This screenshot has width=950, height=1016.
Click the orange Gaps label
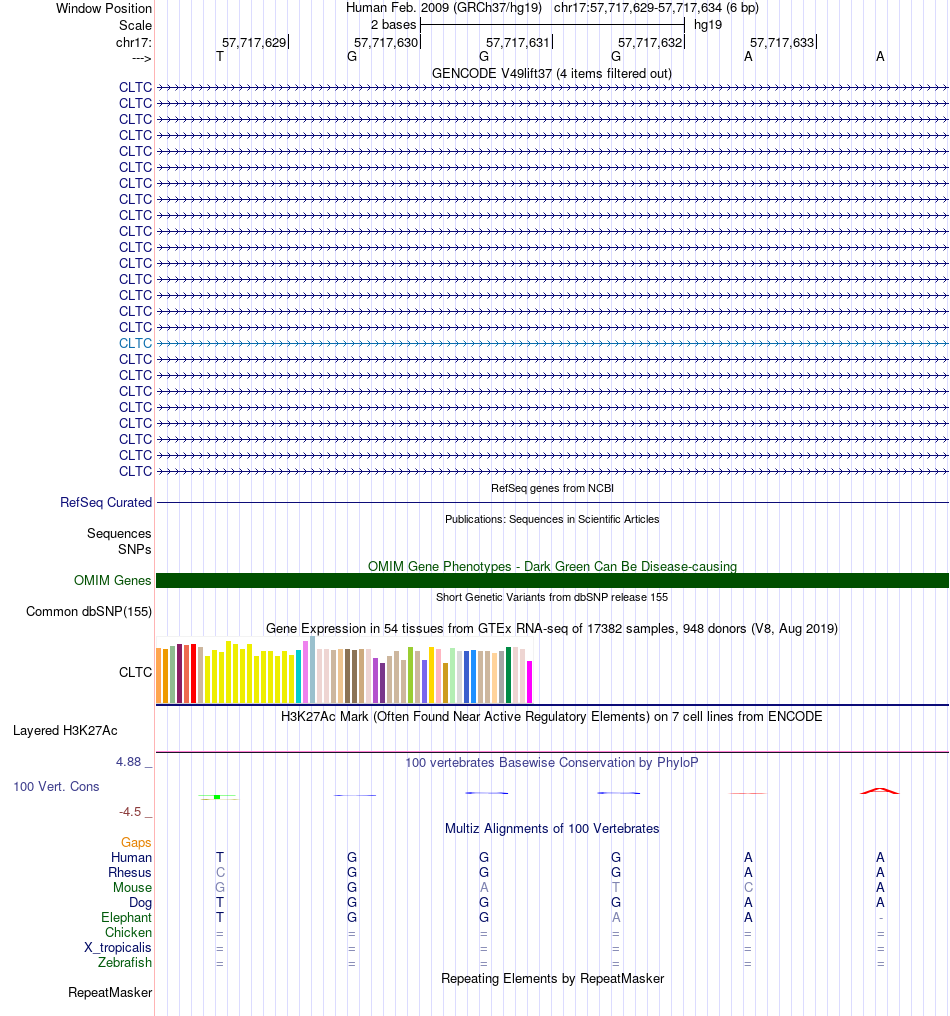136,842
